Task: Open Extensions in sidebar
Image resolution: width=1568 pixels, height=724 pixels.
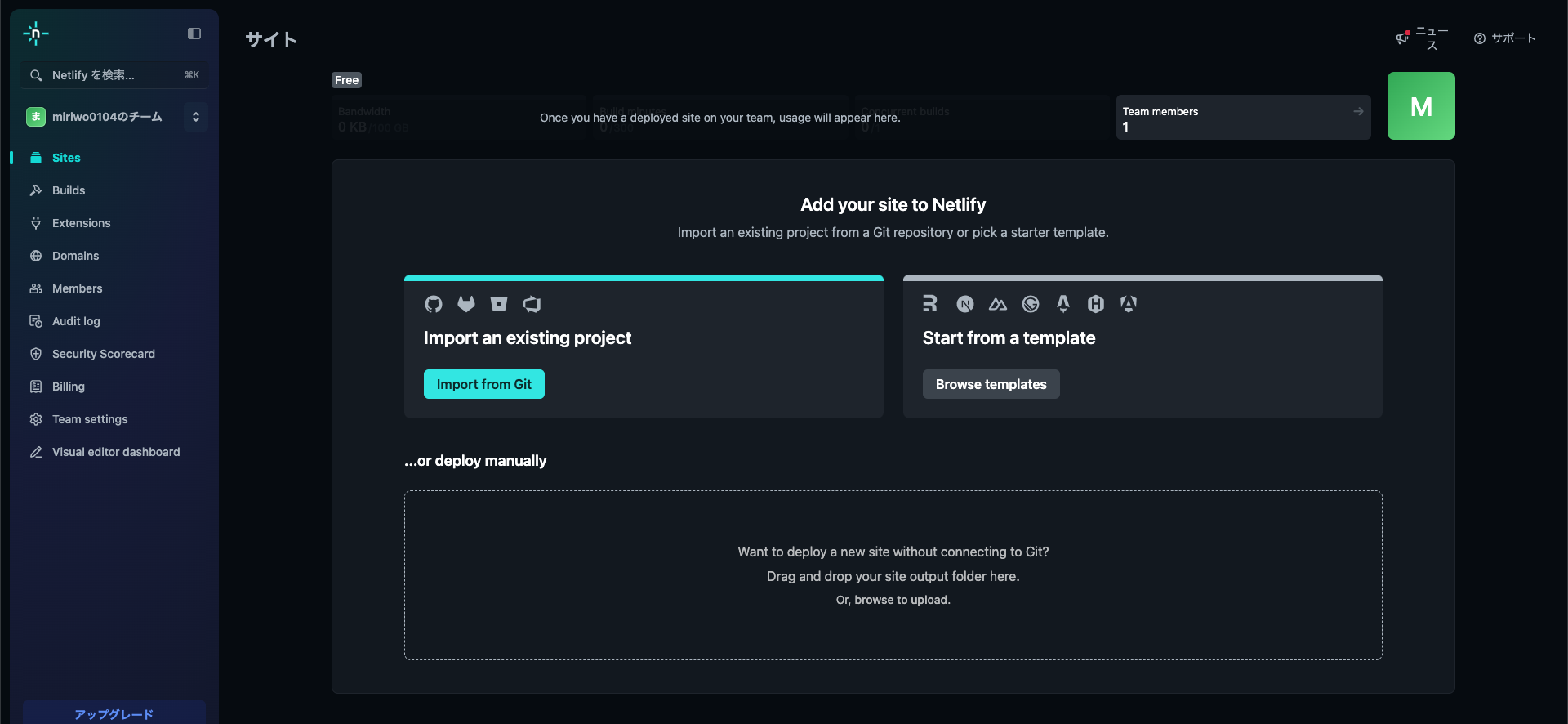Action: [x=114, y=223]
